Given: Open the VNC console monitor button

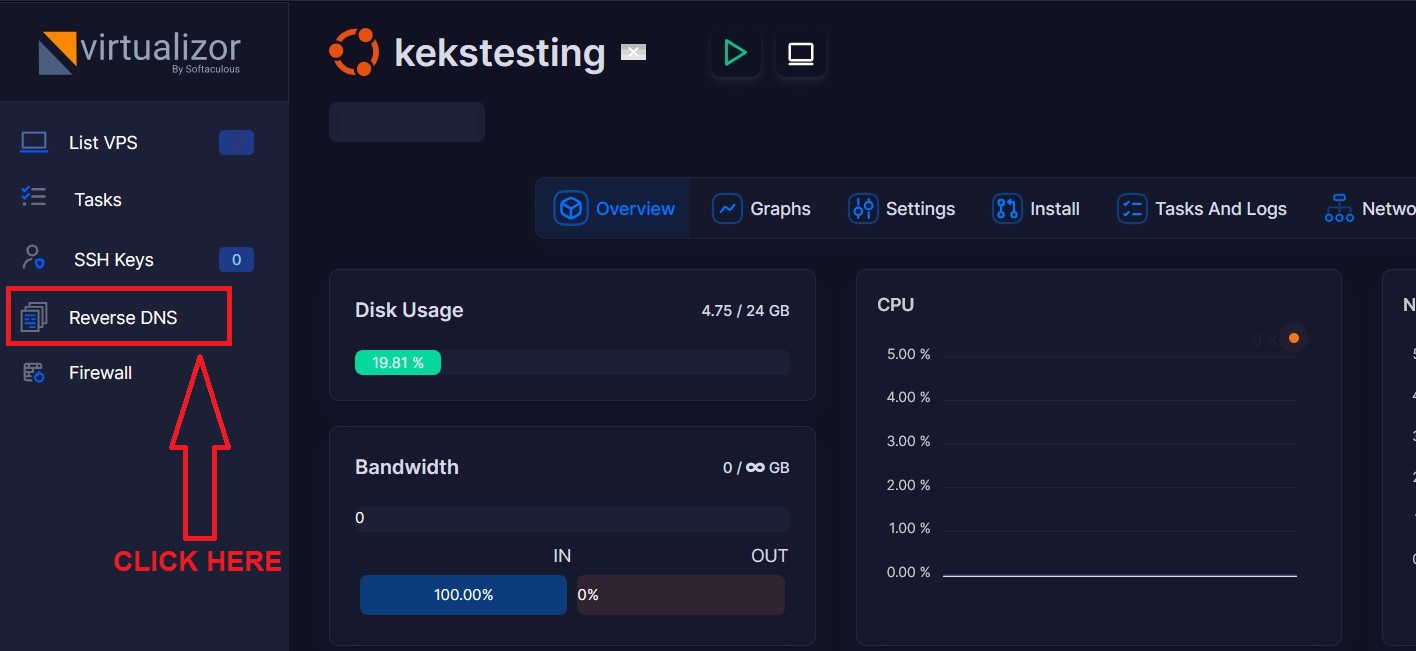Looking at the screenshot, I should 801,53.
